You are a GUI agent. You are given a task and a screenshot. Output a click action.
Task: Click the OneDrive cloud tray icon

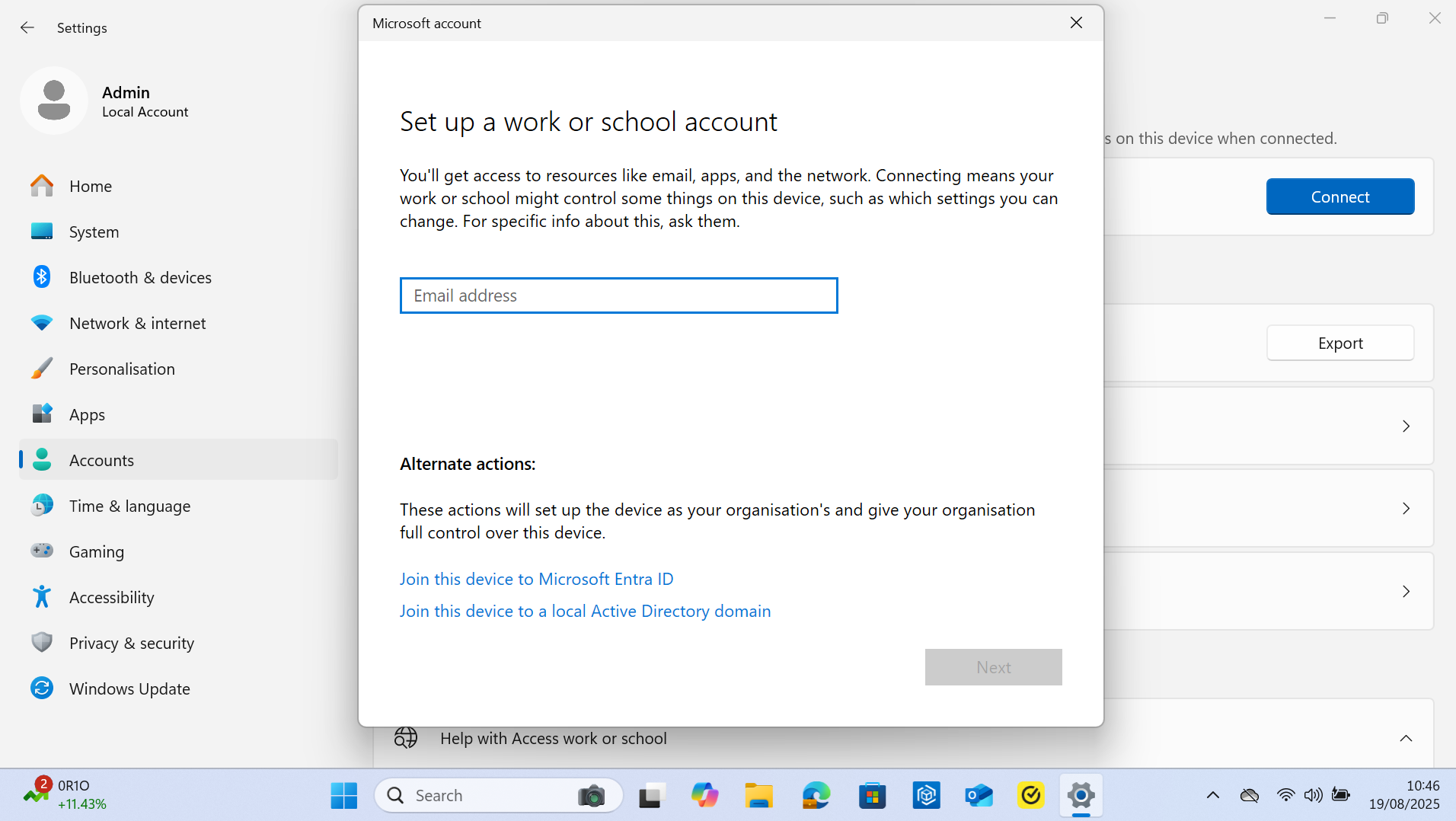1250,796
